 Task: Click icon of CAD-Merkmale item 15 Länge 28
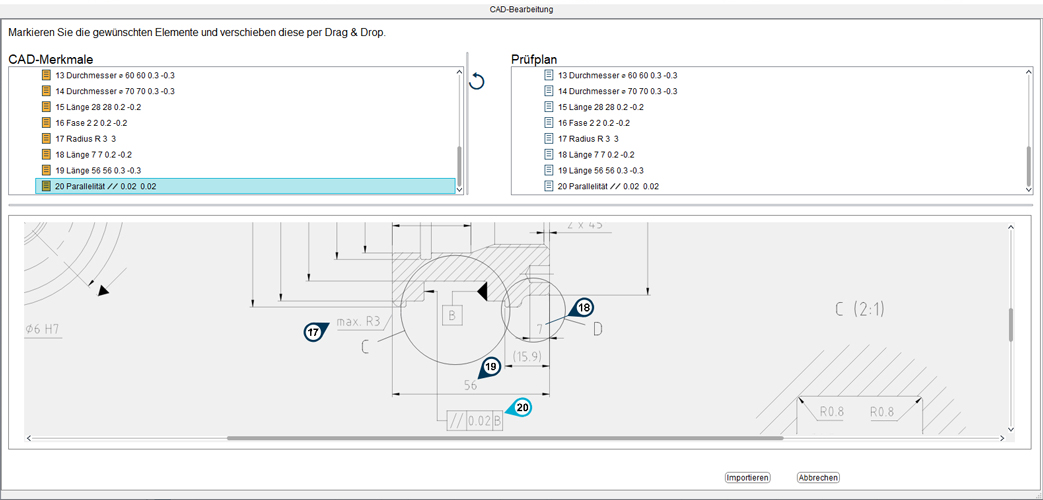[x=46, y=107]
